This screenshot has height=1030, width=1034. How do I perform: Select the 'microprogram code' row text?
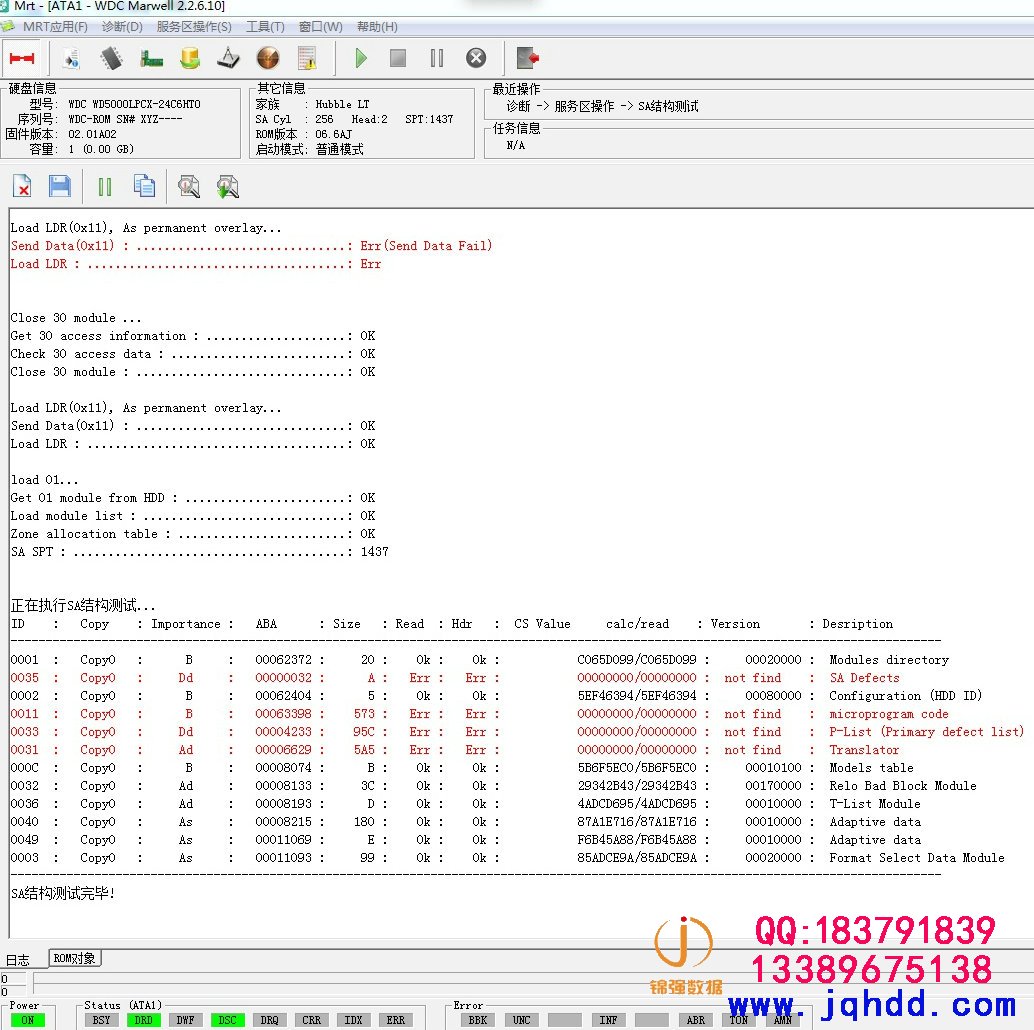889,714
